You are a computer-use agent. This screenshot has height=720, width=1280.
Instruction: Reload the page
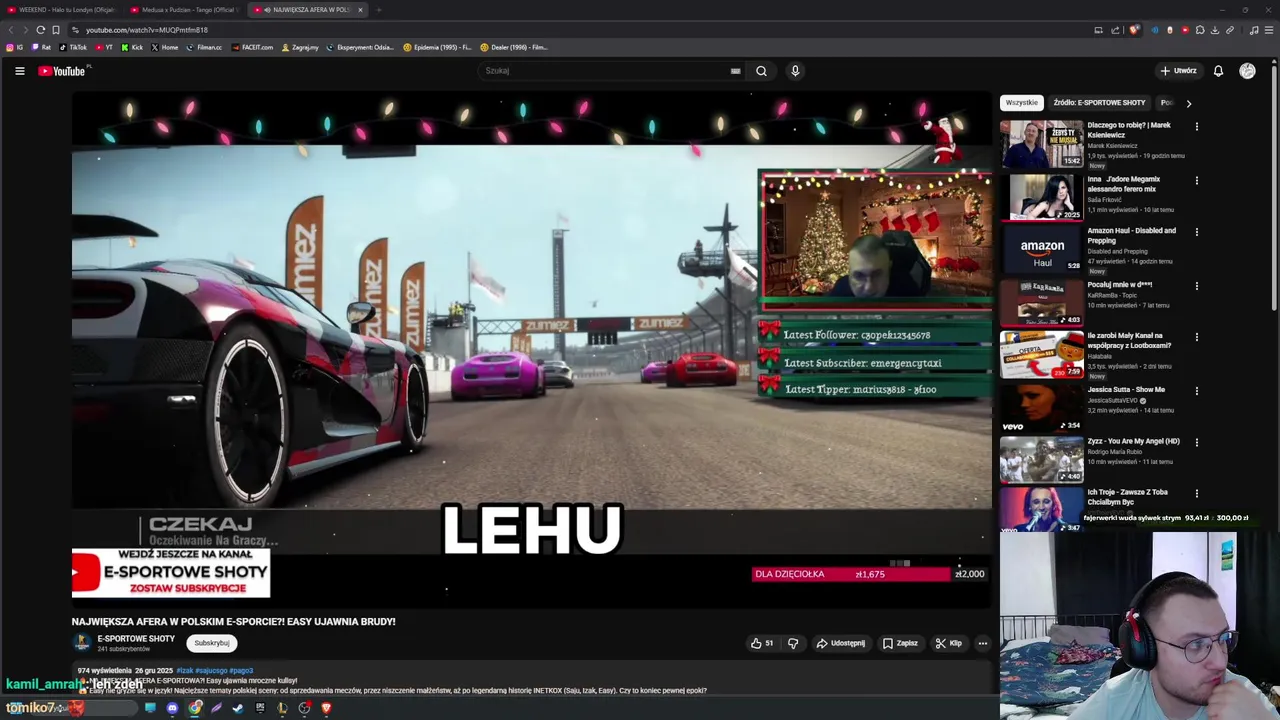pos(40,30)
